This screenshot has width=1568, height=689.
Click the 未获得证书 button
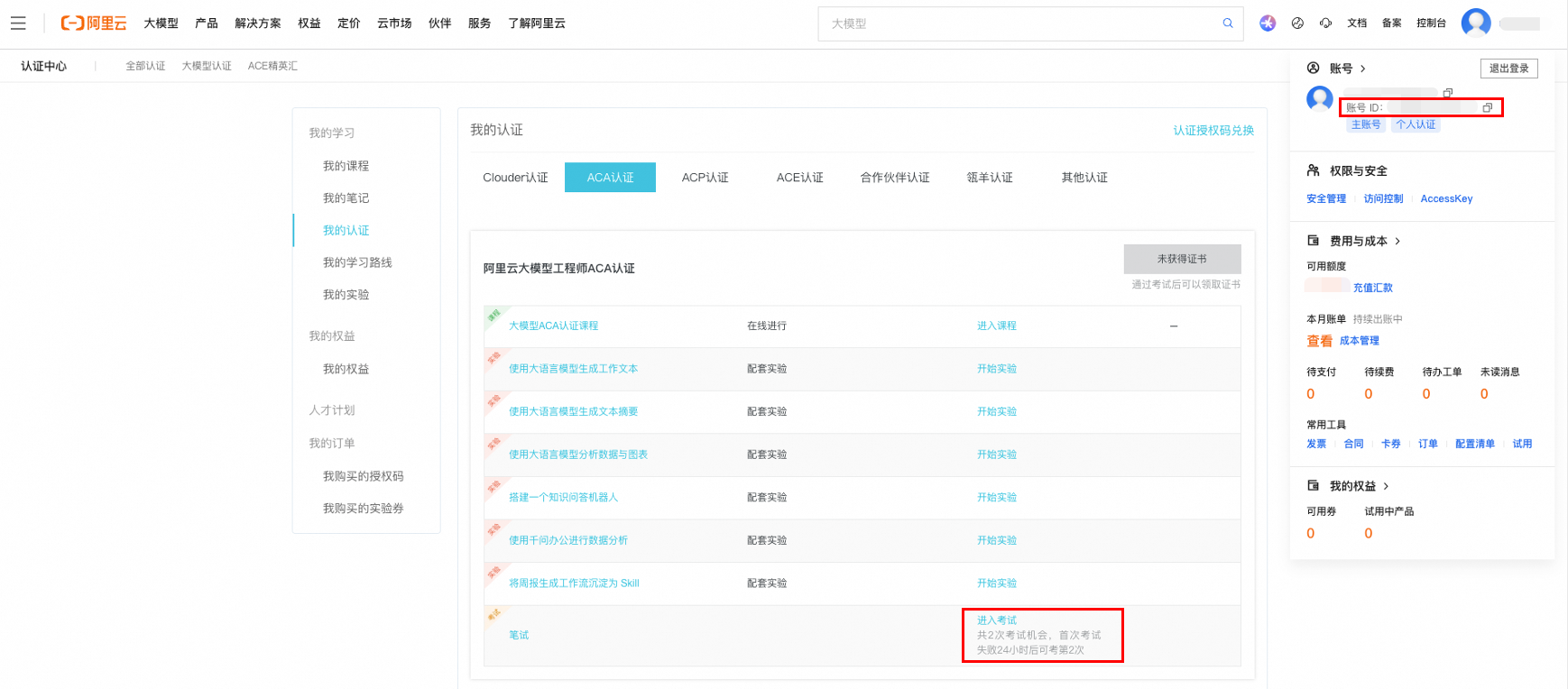click(x=1182, y=259)
